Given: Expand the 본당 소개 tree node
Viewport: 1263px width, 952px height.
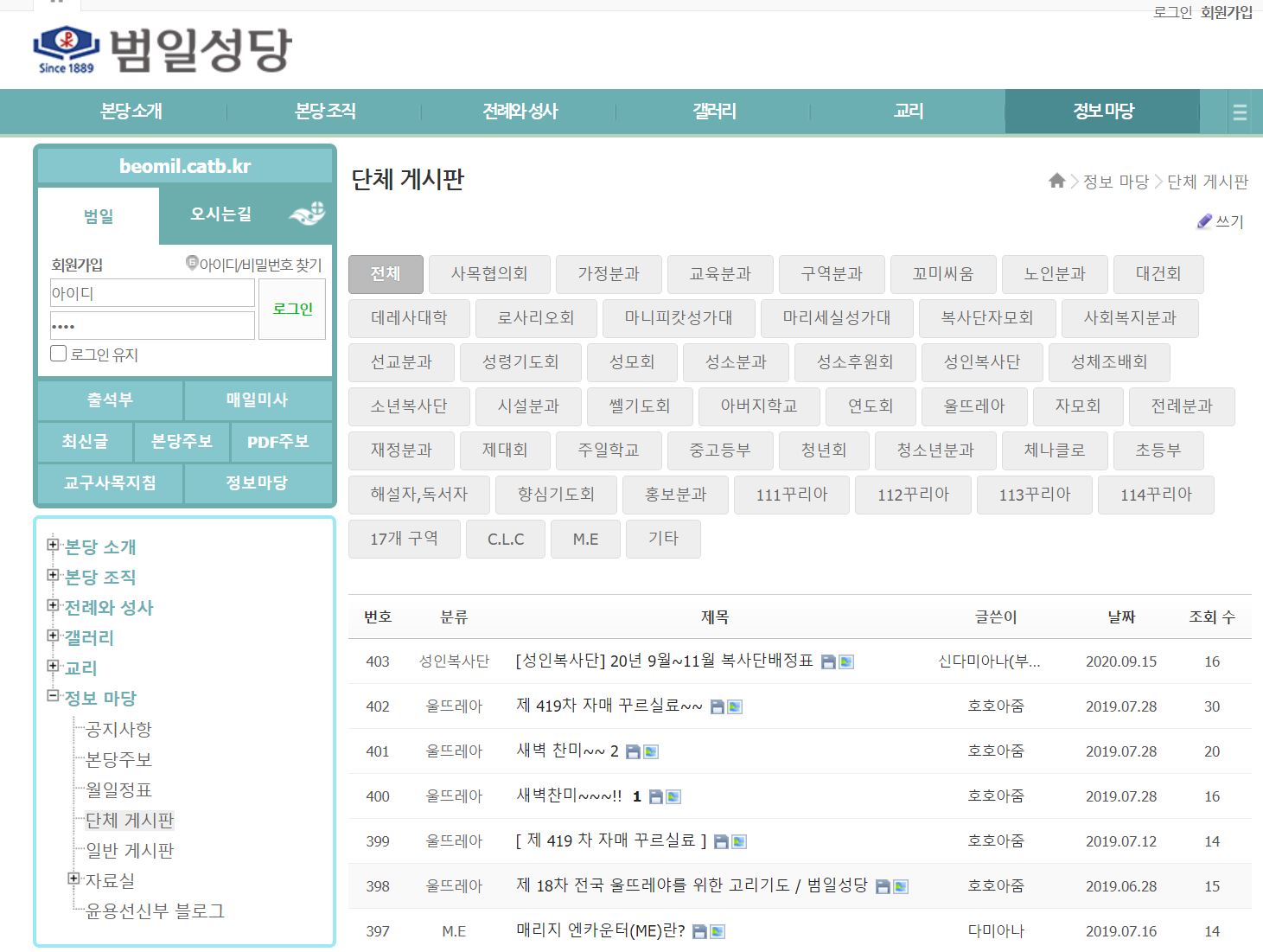Looking at the screenshot, I should [x=53, y=545].
